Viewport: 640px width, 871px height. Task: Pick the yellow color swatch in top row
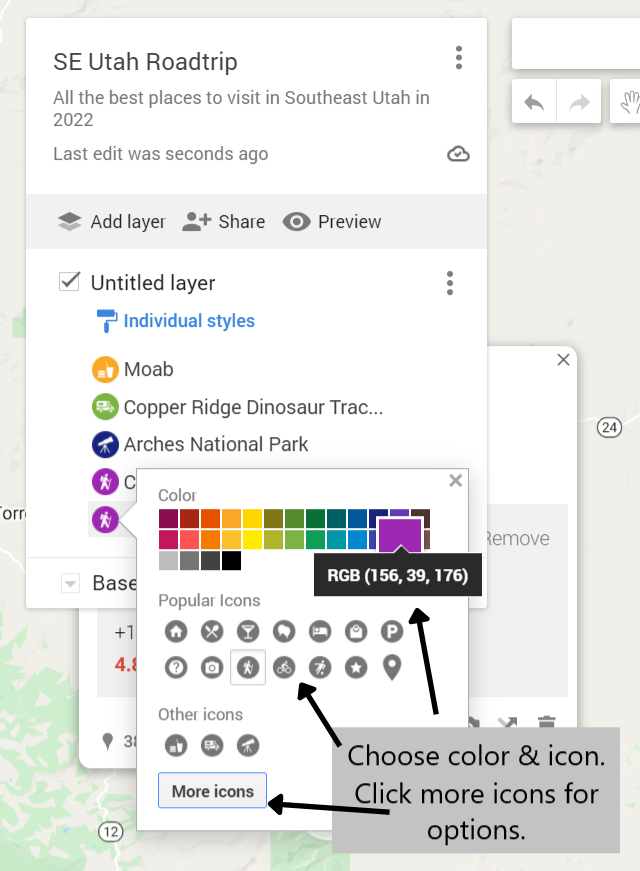[x=252, y=519]
